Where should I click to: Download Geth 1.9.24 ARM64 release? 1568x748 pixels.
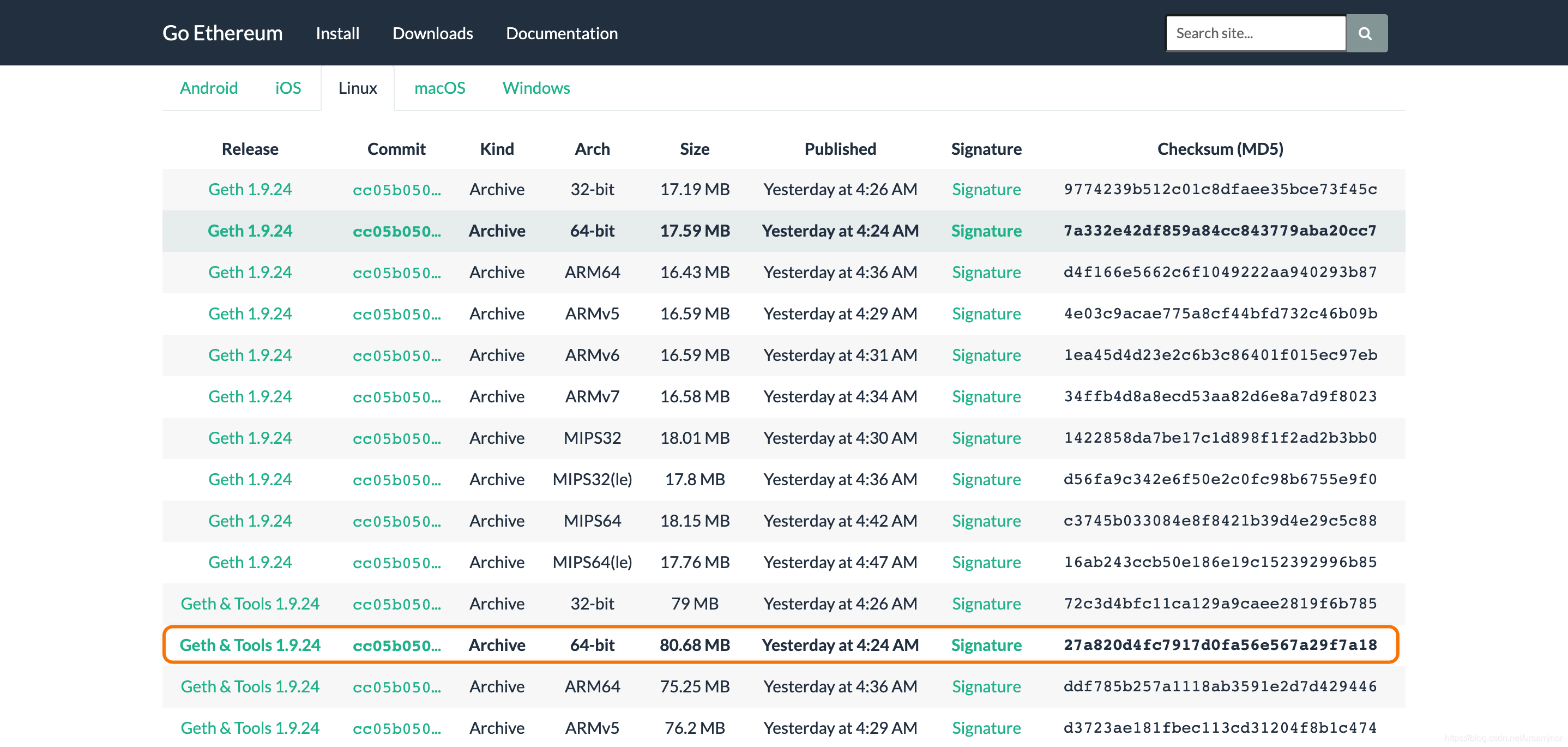(250, 272)
